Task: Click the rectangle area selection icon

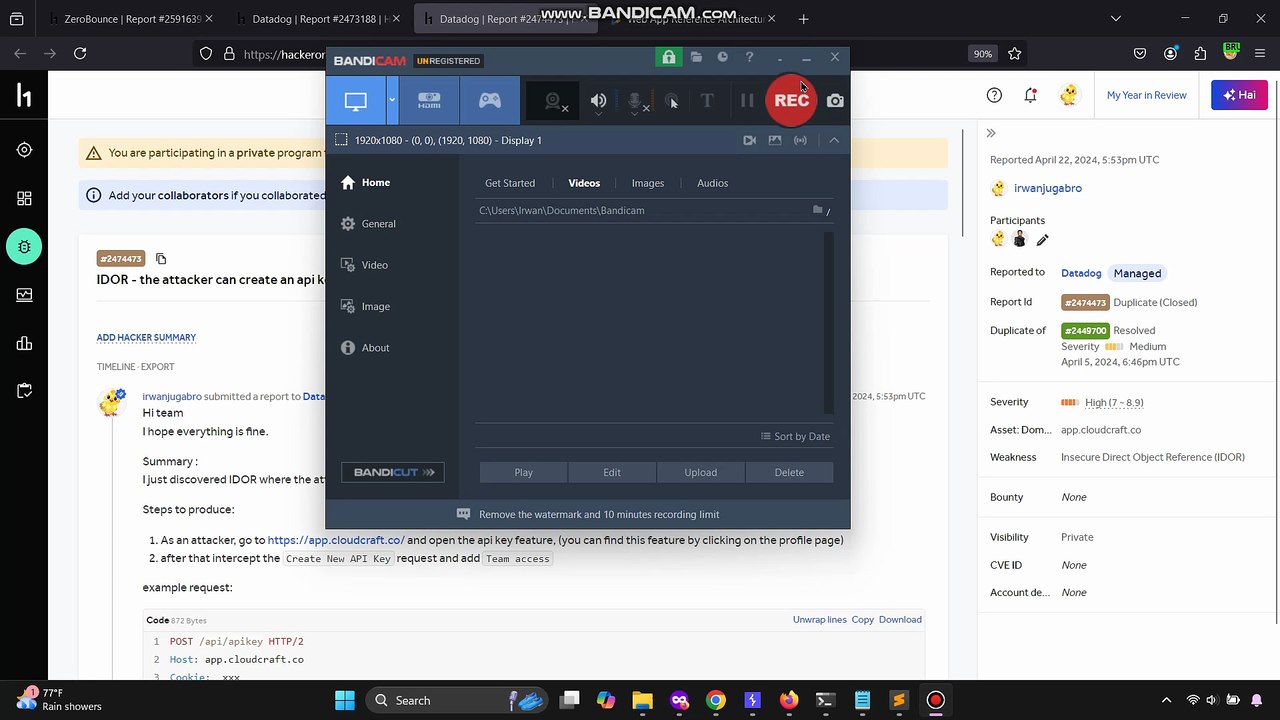Action: pos(341,140)
